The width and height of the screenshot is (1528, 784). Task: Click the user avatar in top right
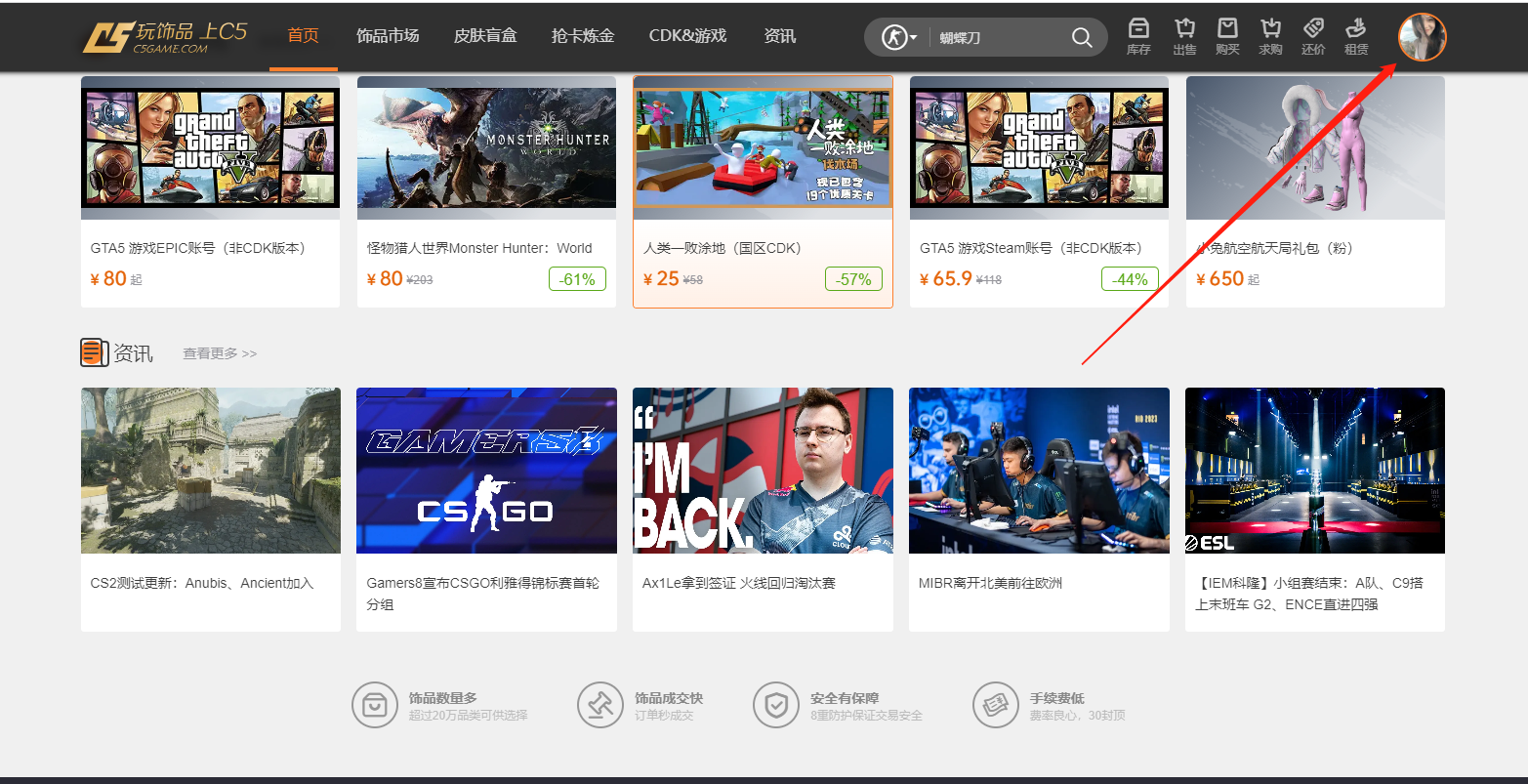point(1422,37)
